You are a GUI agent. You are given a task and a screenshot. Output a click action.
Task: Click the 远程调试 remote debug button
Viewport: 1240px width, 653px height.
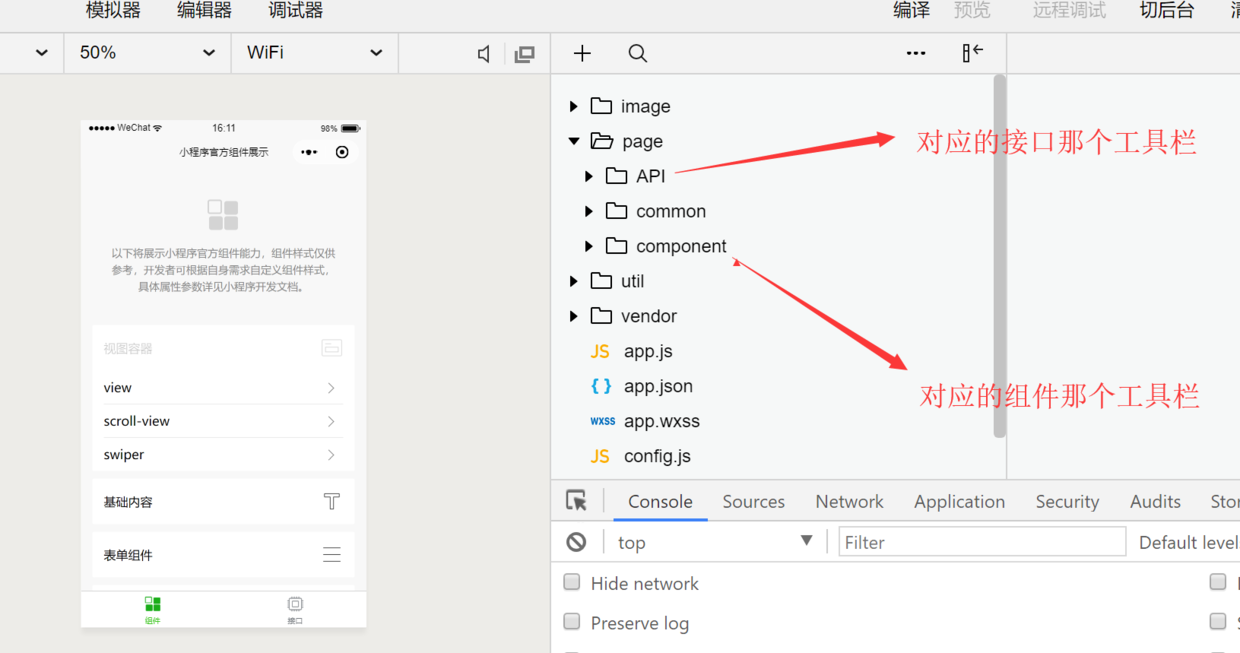click(1069, 11)
